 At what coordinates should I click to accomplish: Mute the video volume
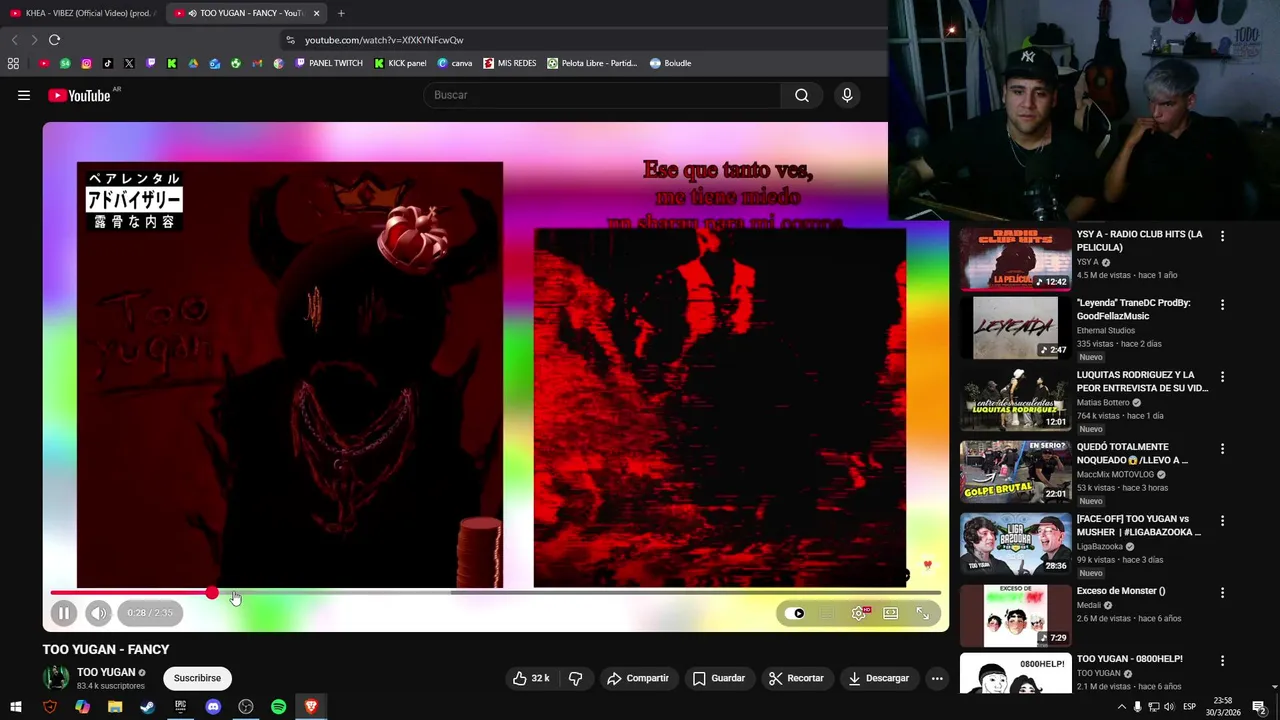click(x=98, y=613)
